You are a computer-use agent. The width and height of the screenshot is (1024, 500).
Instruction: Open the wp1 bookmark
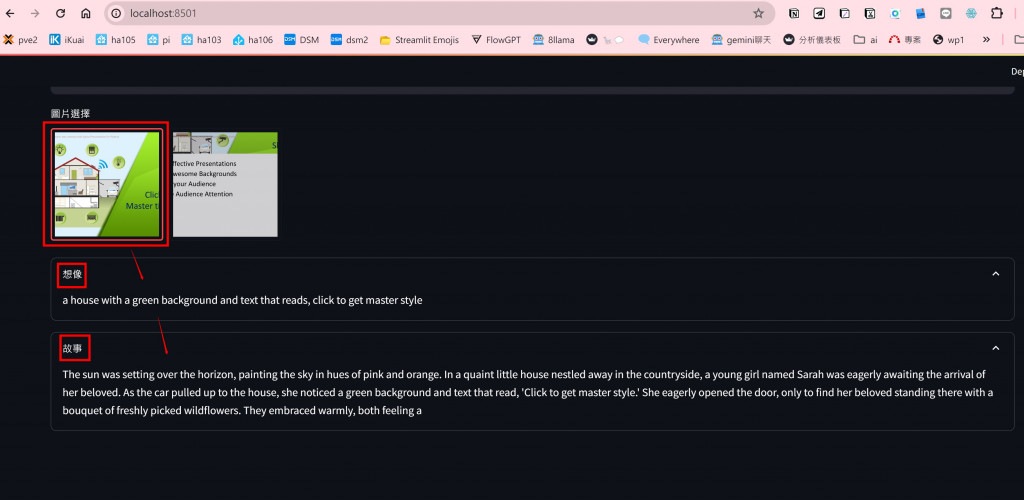tap(949, 40)
